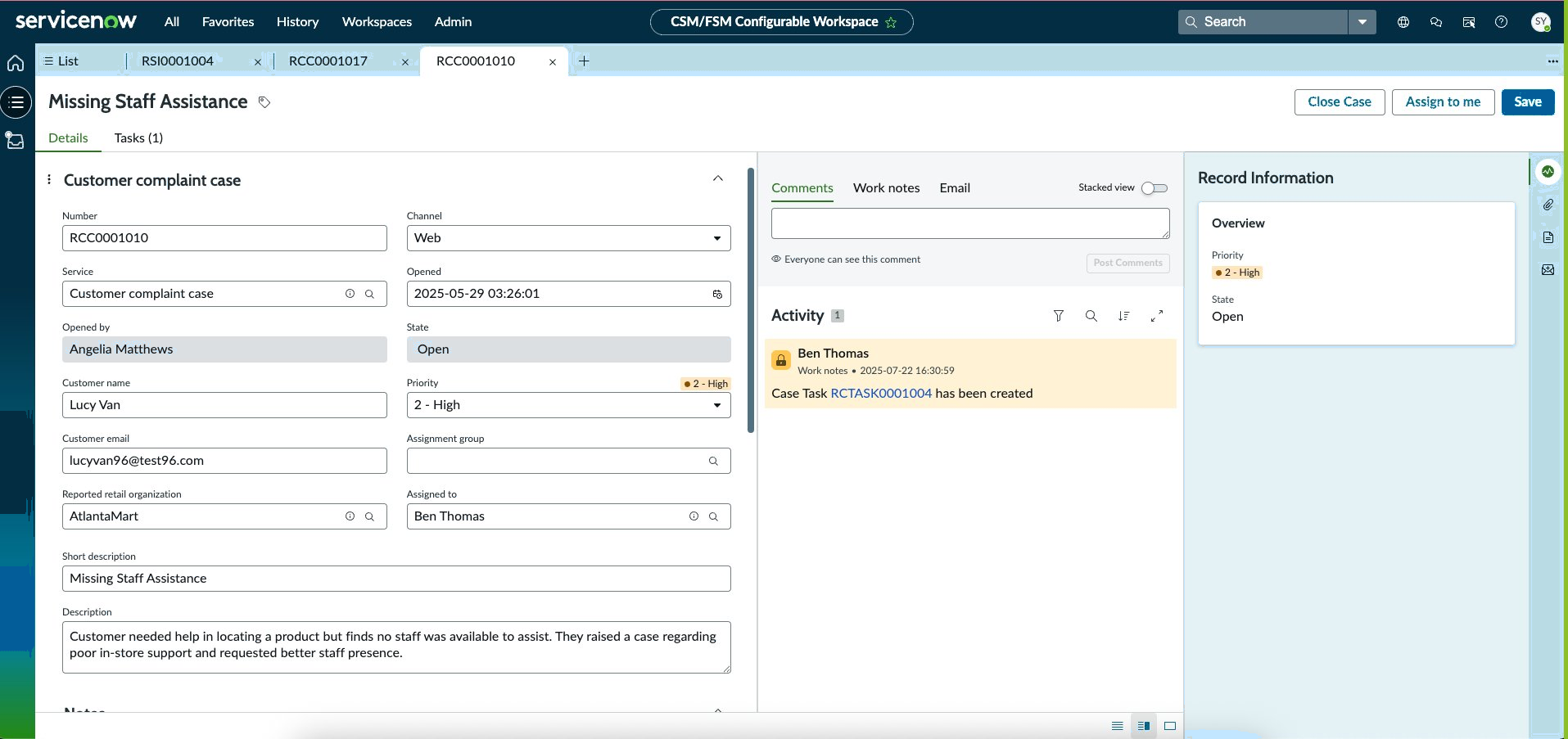The image size is (1568, 739).
Task: Switch to the Work notes tab
Action: [886, 188]
